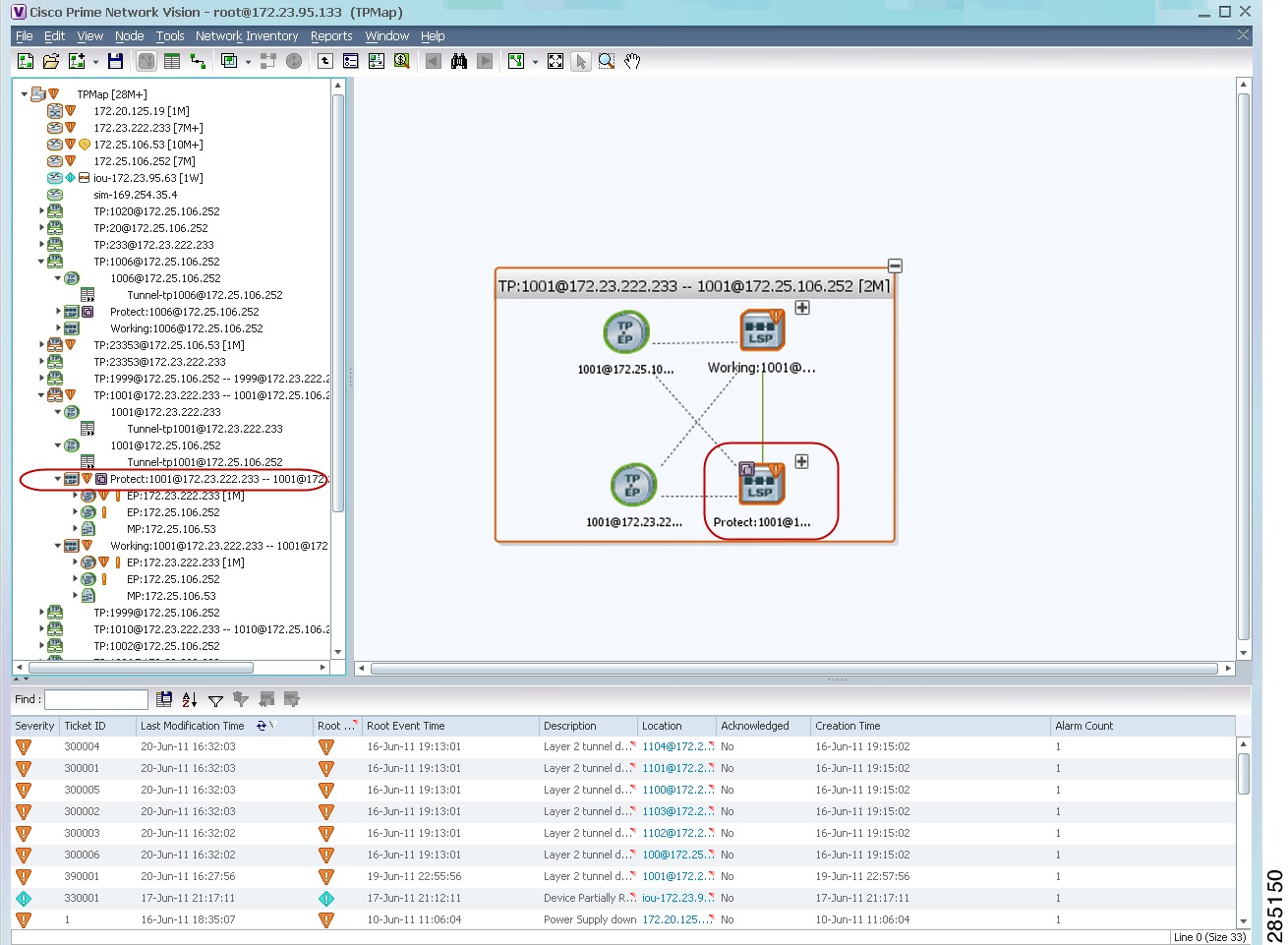
Task: Activate the Zoom Selection magnifier tool
Action: click(607, 61)
